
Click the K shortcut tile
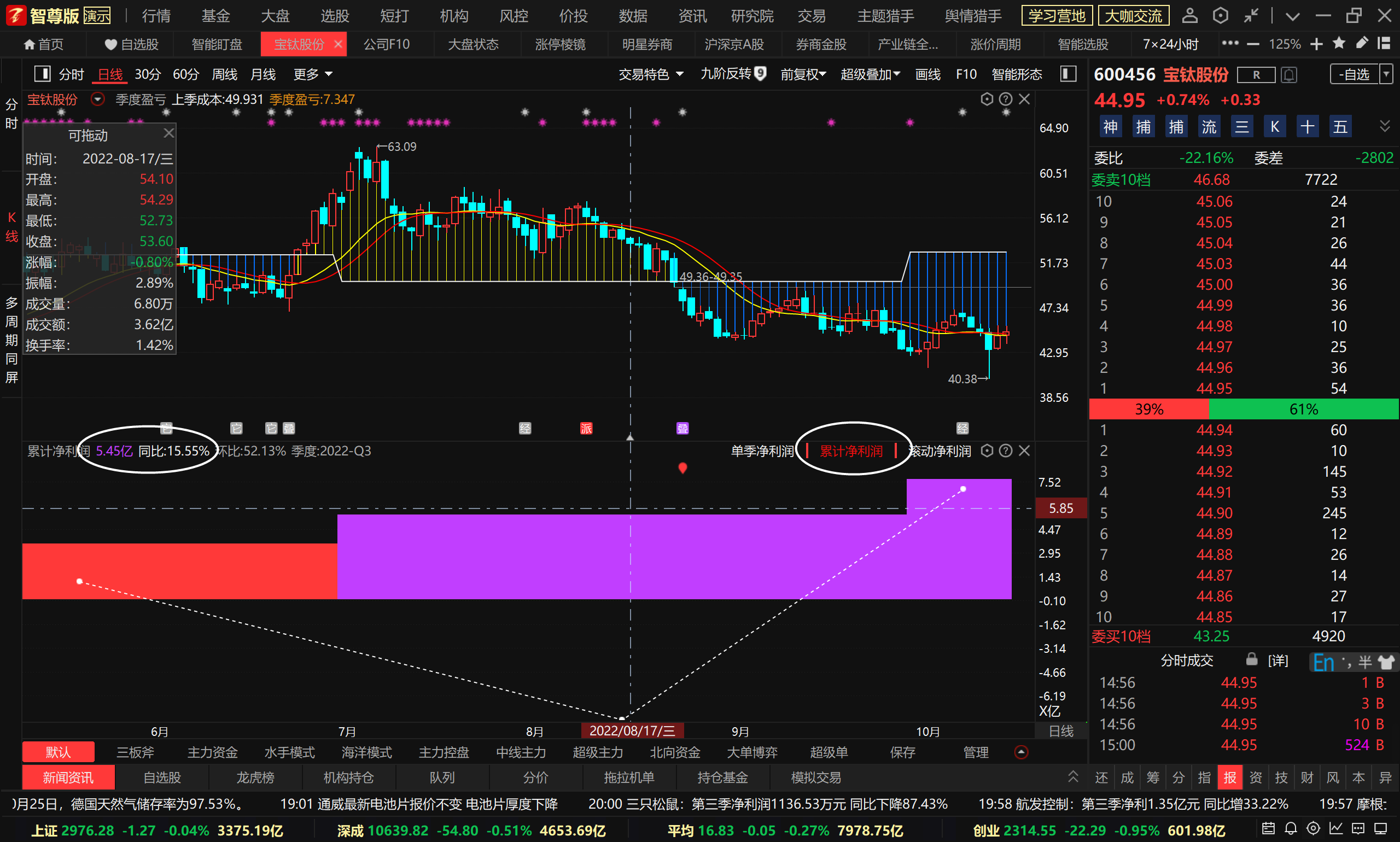(x=1275, y=126)
